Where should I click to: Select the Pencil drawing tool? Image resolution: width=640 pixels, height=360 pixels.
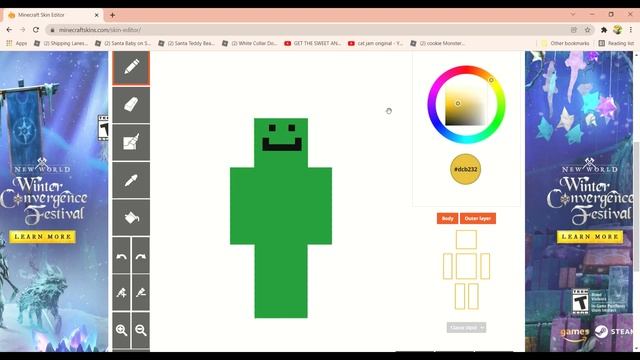tap(131, 68)
